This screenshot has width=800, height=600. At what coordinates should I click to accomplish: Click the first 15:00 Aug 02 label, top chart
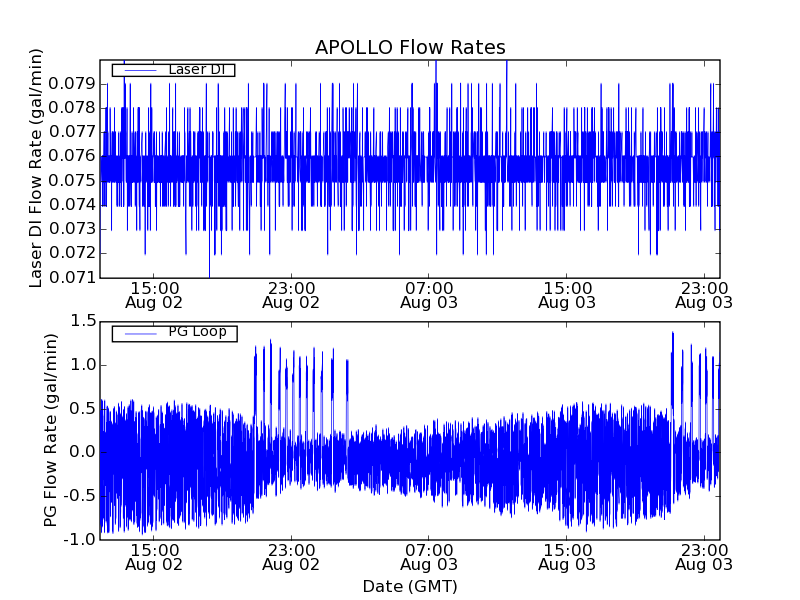pos(154,295)
